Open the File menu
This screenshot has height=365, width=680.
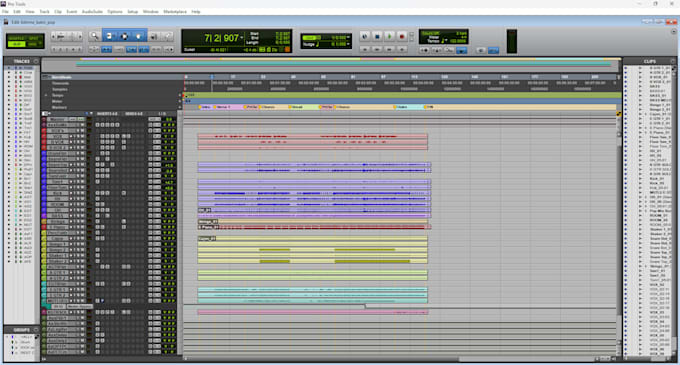5,12
